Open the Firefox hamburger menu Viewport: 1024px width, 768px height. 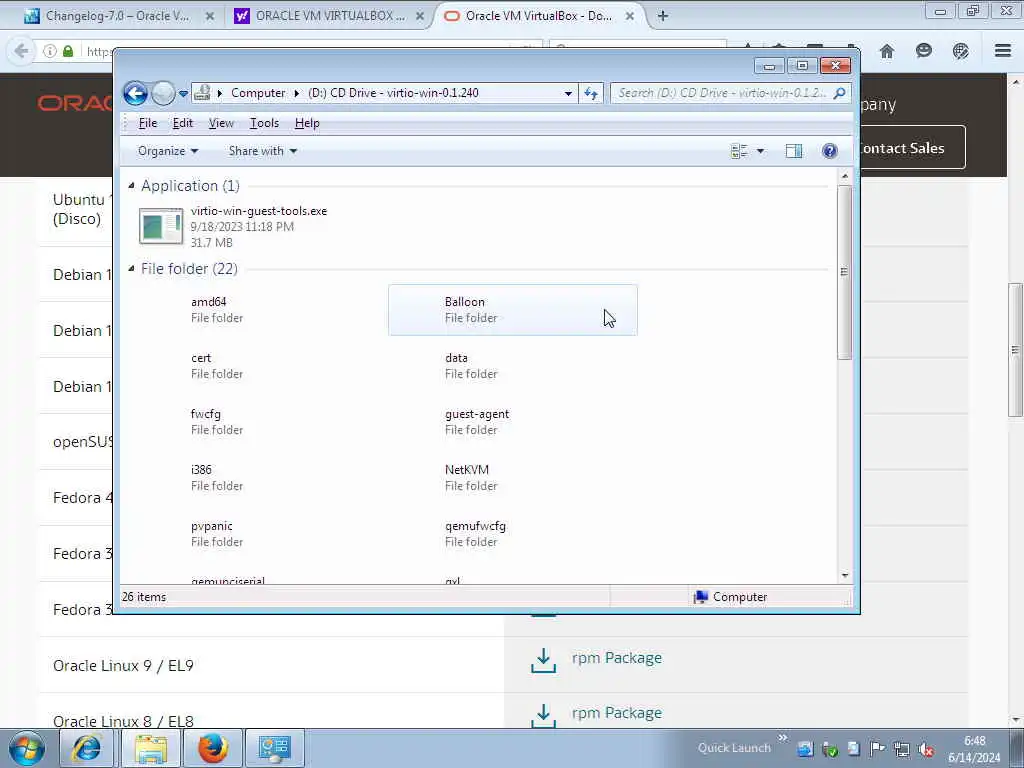tap(1003, 50)
